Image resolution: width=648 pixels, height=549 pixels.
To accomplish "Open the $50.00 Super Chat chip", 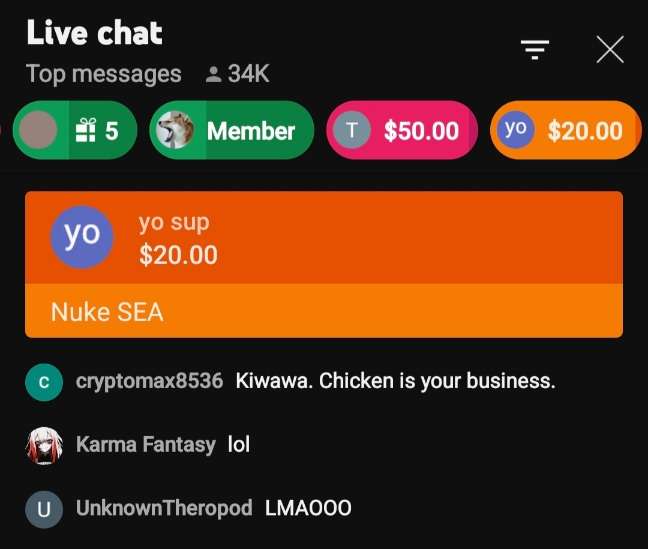I will tap(402, 130).
